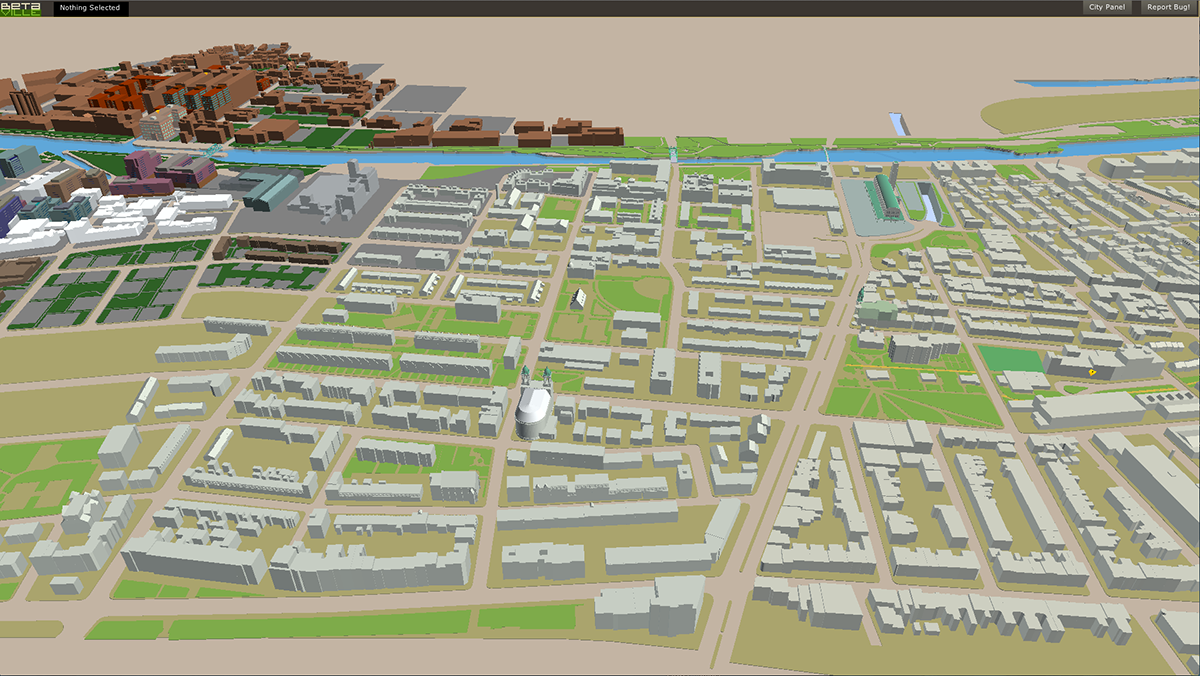The height and width of the screenshot is (676, 1200).
Task: Click the left green-topped church tower
Action: 525,378
